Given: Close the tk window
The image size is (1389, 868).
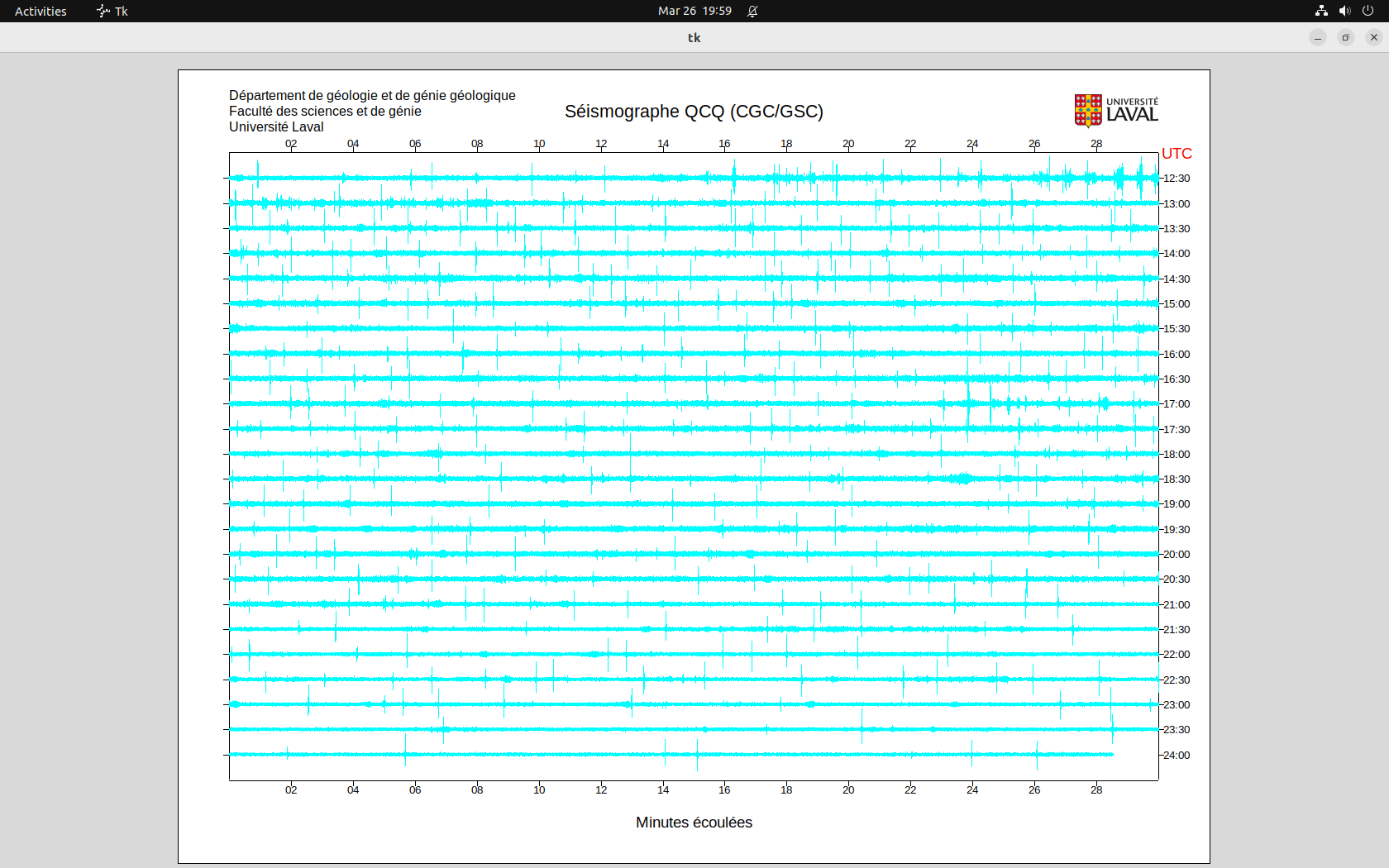Looking at the screenshot, I should pyautogui.click(x=1374, y=37).
